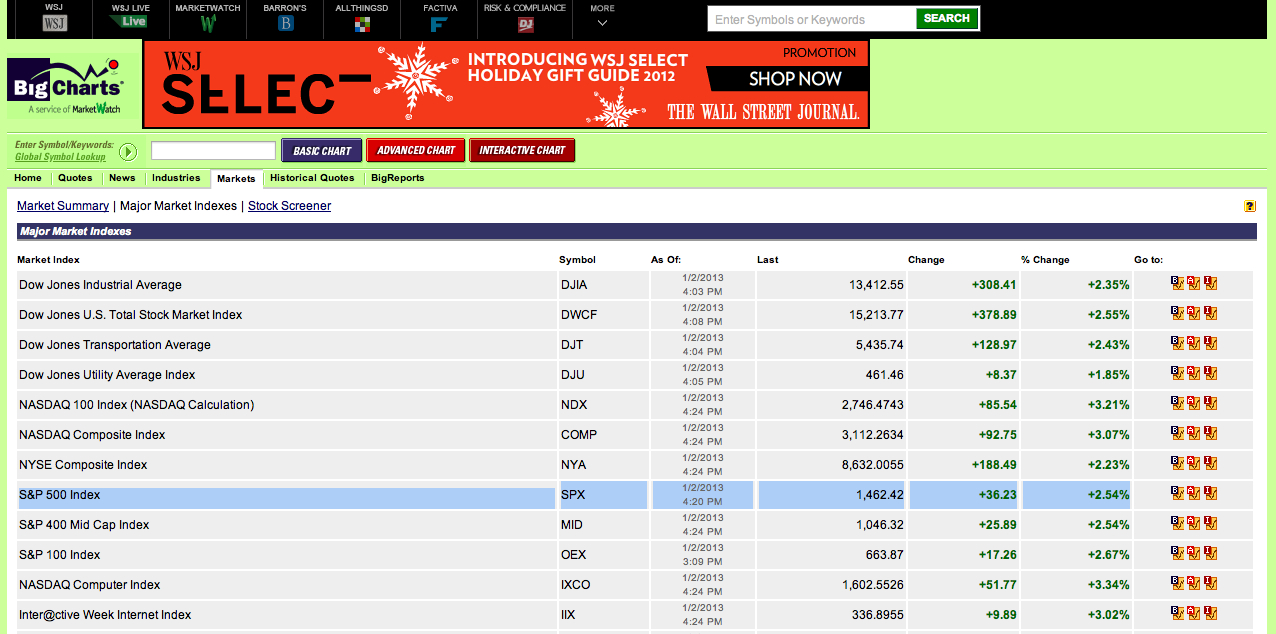Open basic chart icon for DWCF row
This screenshot has height=634, width=1276.
pyautogui.click(x=1177, y=314)
